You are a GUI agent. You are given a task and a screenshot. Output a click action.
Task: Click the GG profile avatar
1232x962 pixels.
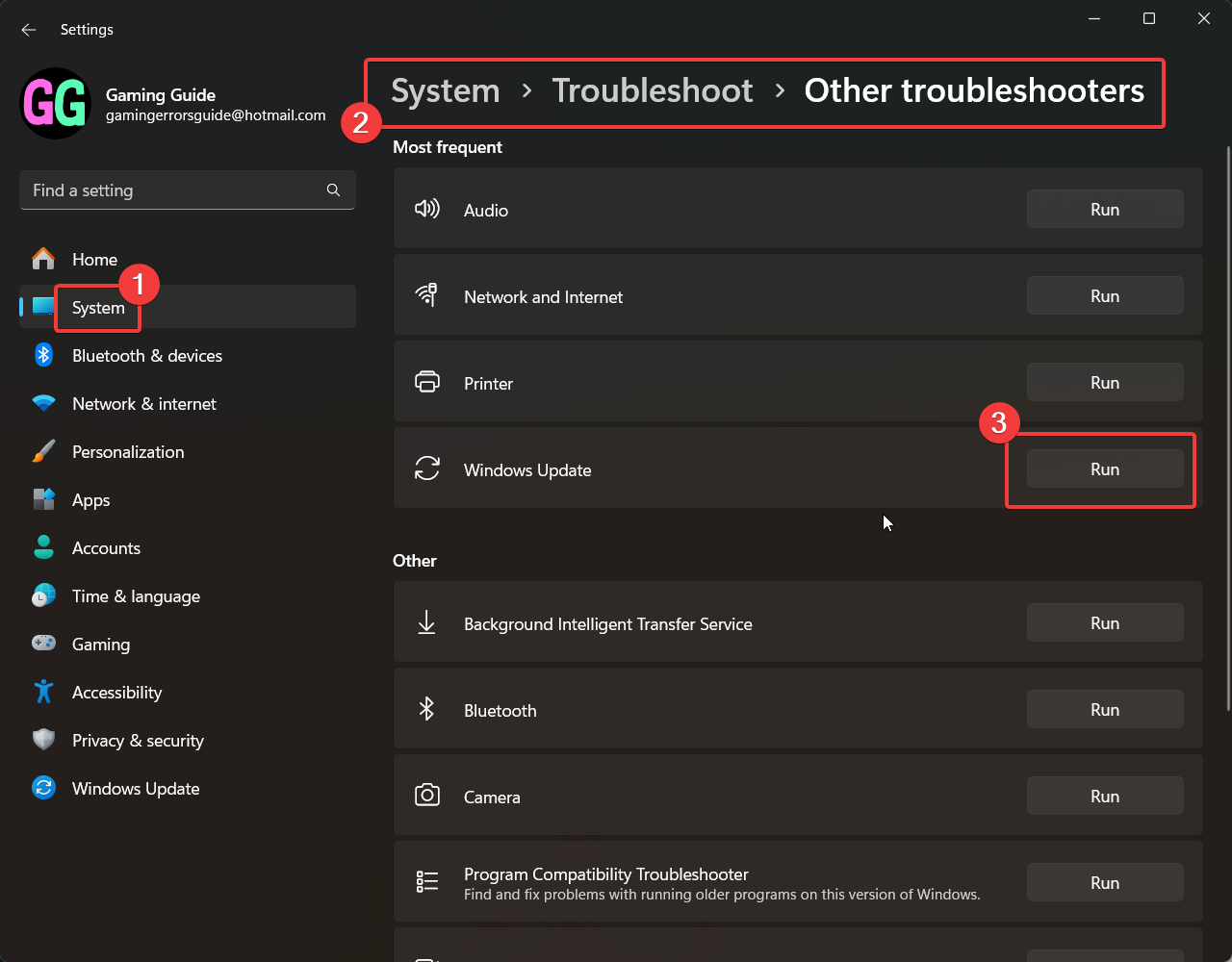tap(55, 104)
